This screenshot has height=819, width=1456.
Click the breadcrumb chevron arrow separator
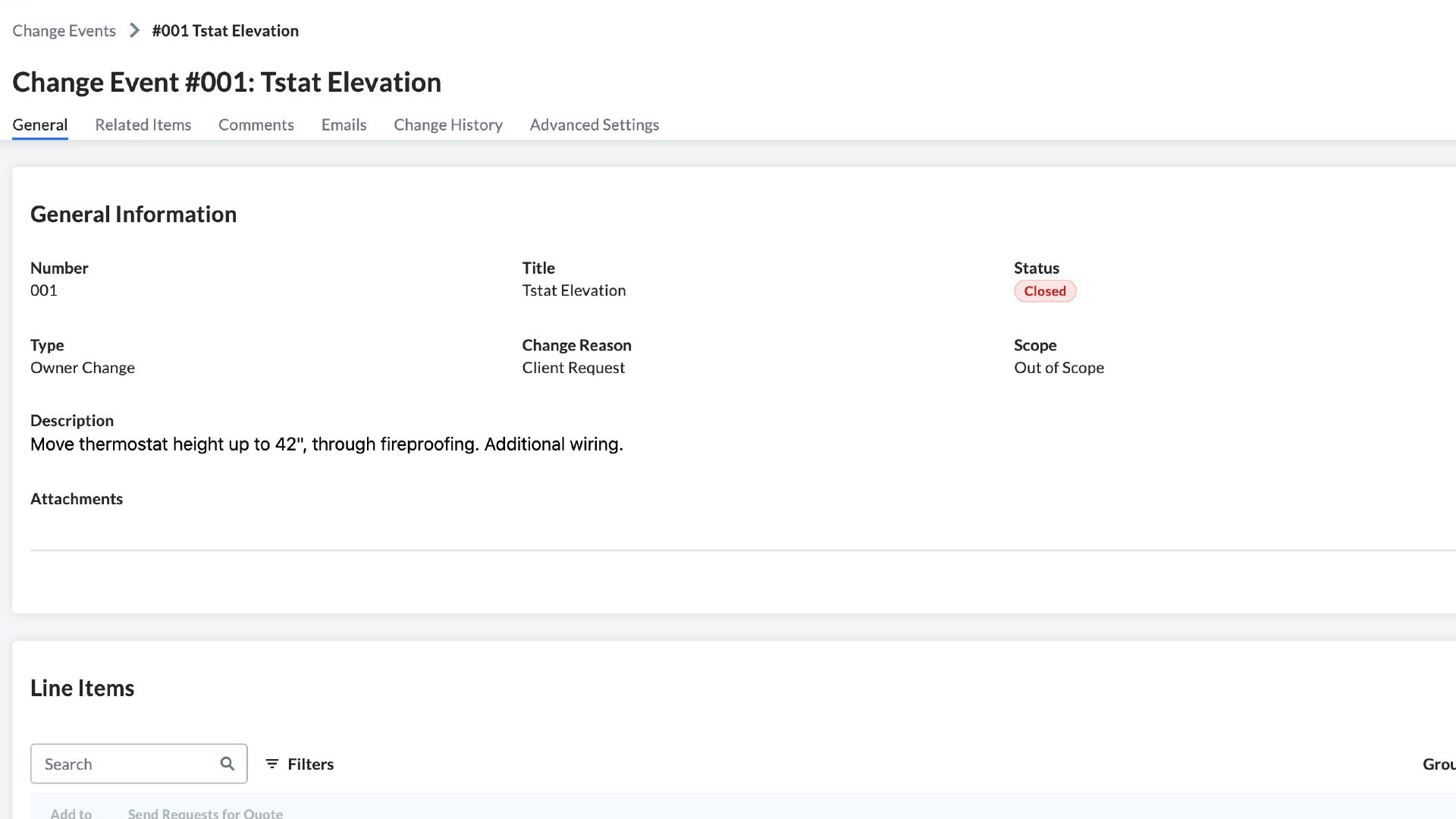click(134, 30)
